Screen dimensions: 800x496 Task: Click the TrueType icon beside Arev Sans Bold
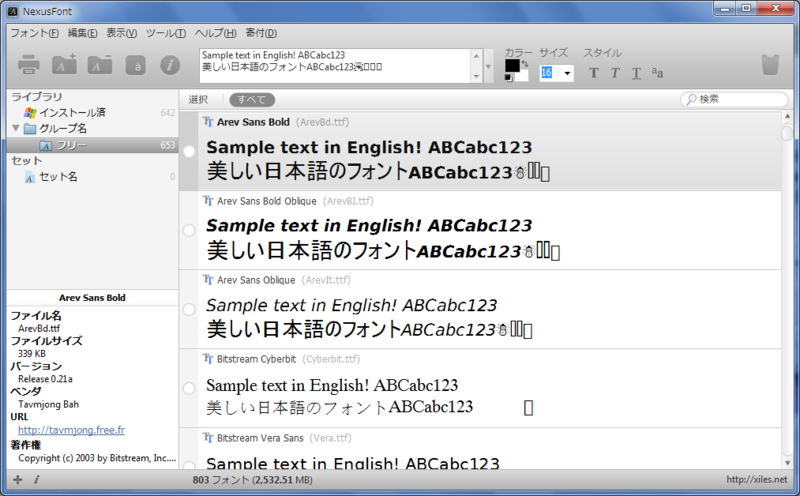pos(208,121)
